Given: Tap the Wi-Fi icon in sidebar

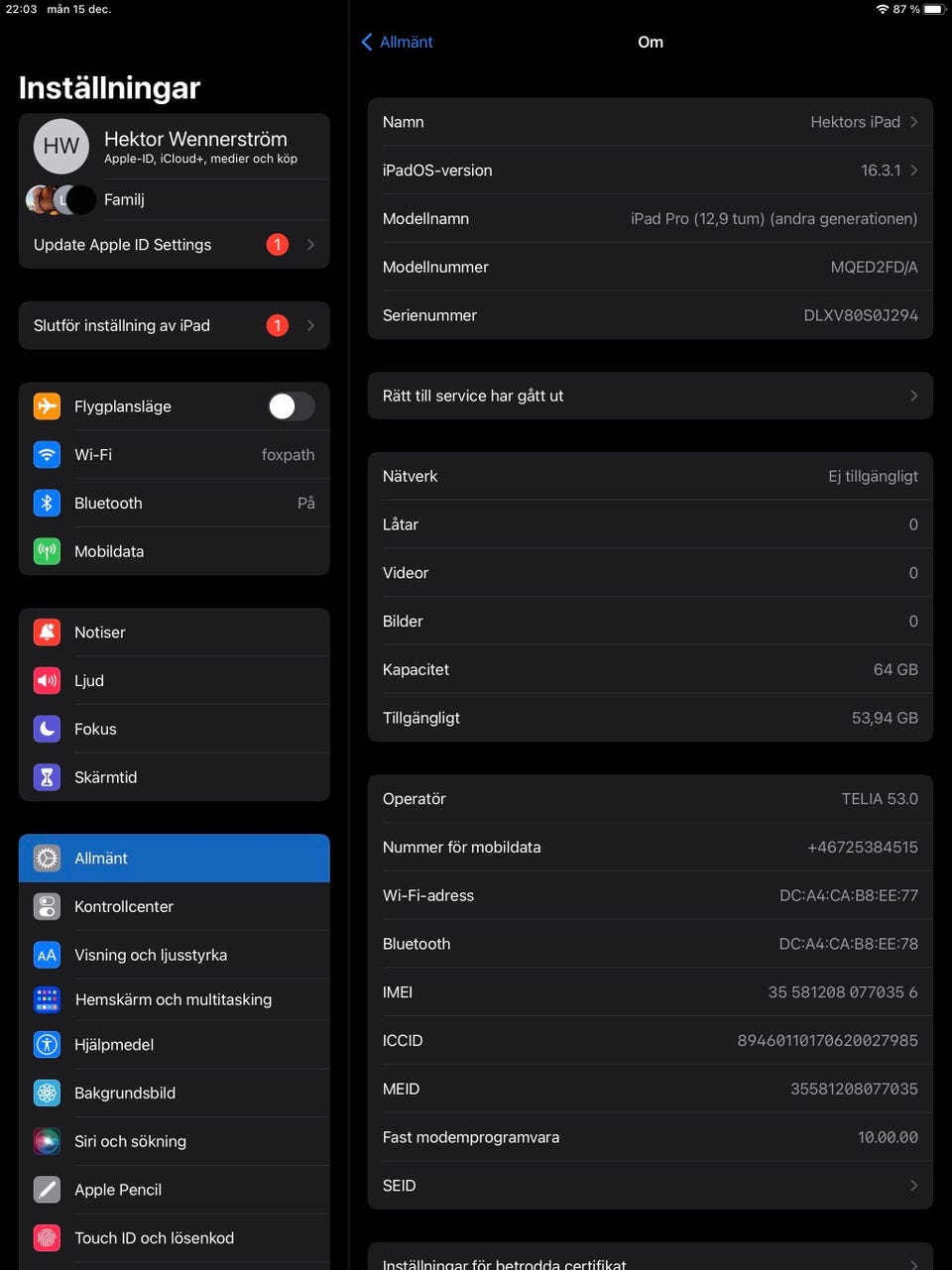Looking at the screenshot, I should (47, 455).
